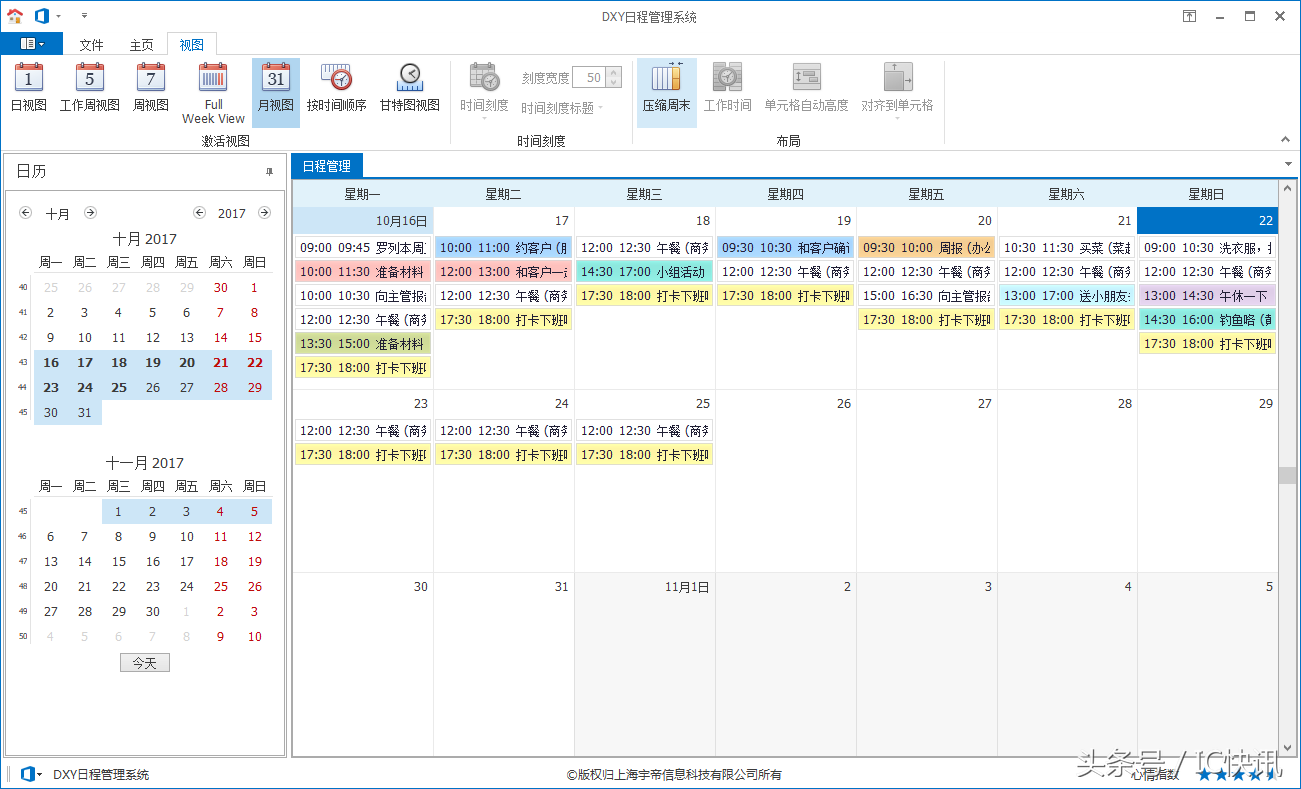The image size is (1301, 789).
Task: Switch to the 主页 ribbon tab
Action: [141, 45]
